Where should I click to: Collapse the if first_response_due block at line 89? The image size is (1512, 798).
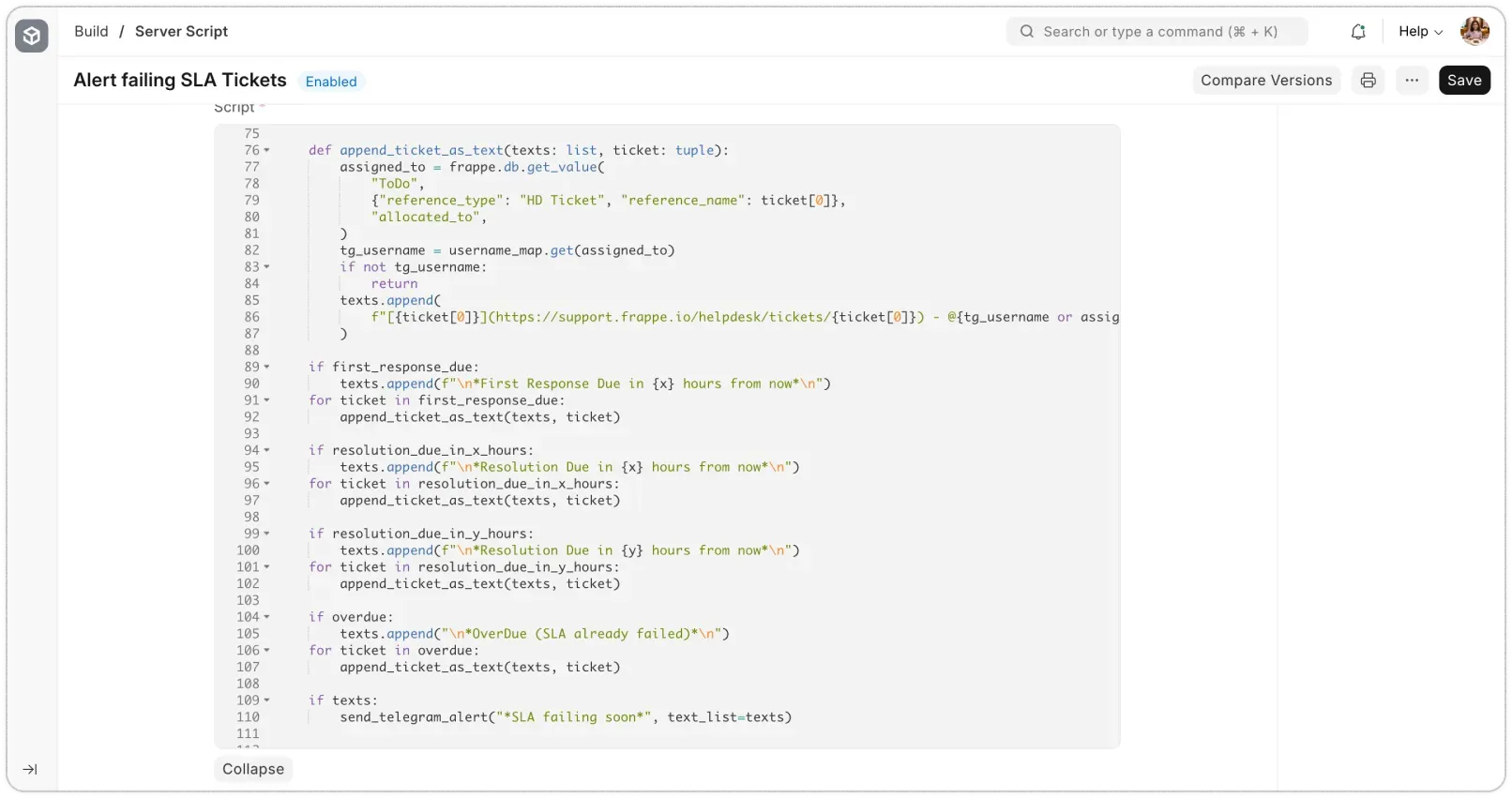266,368
